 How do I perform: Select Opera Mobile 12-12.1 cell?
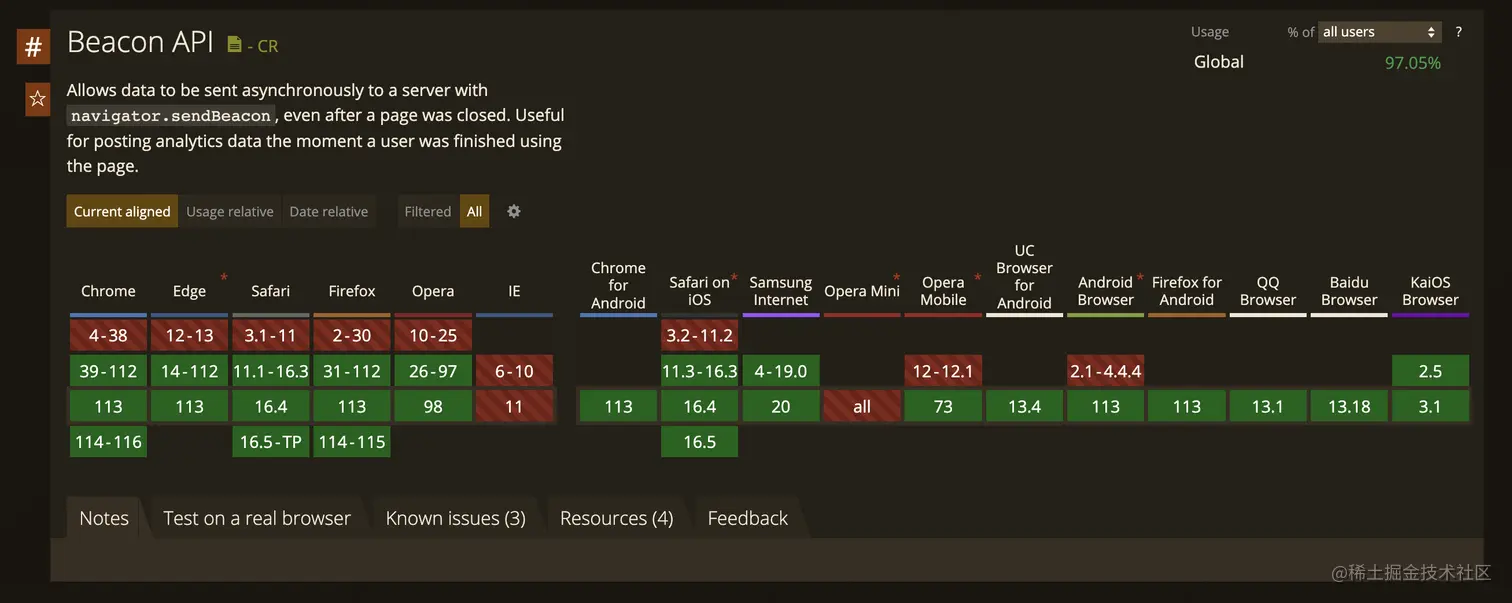pyautogui.click(x=943, y=371)
